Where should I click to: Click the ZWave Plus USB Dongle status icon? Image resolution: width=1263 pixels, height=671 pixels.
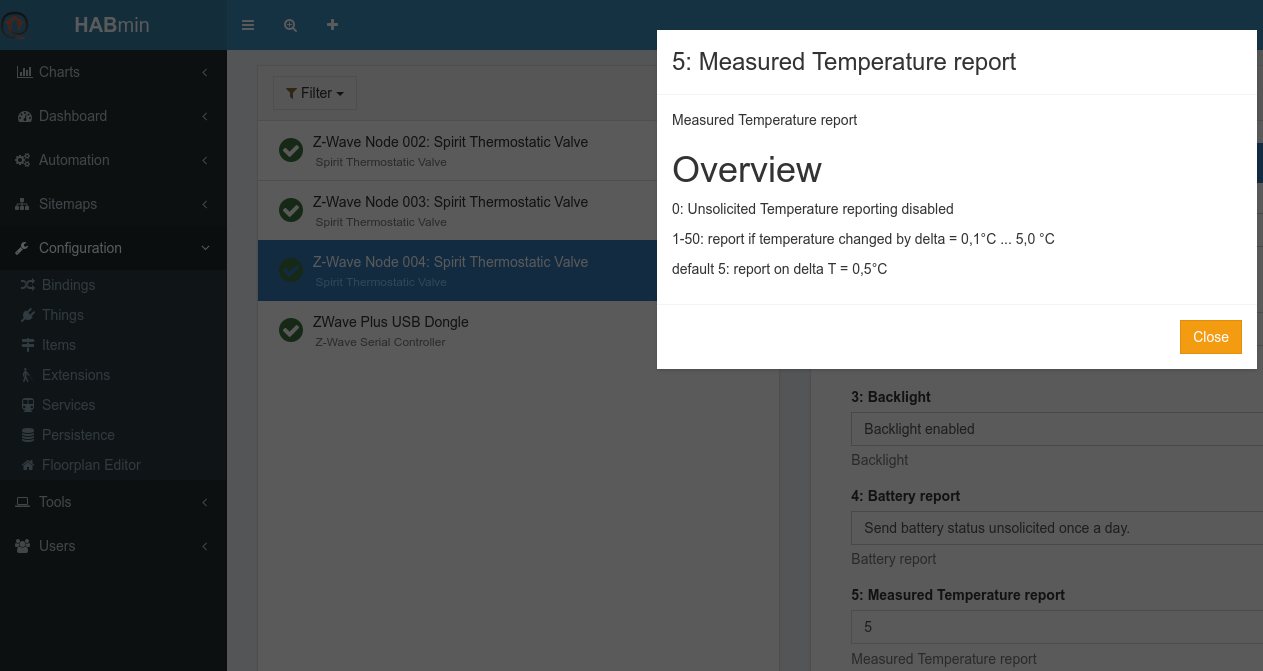(x=291, y=330)
